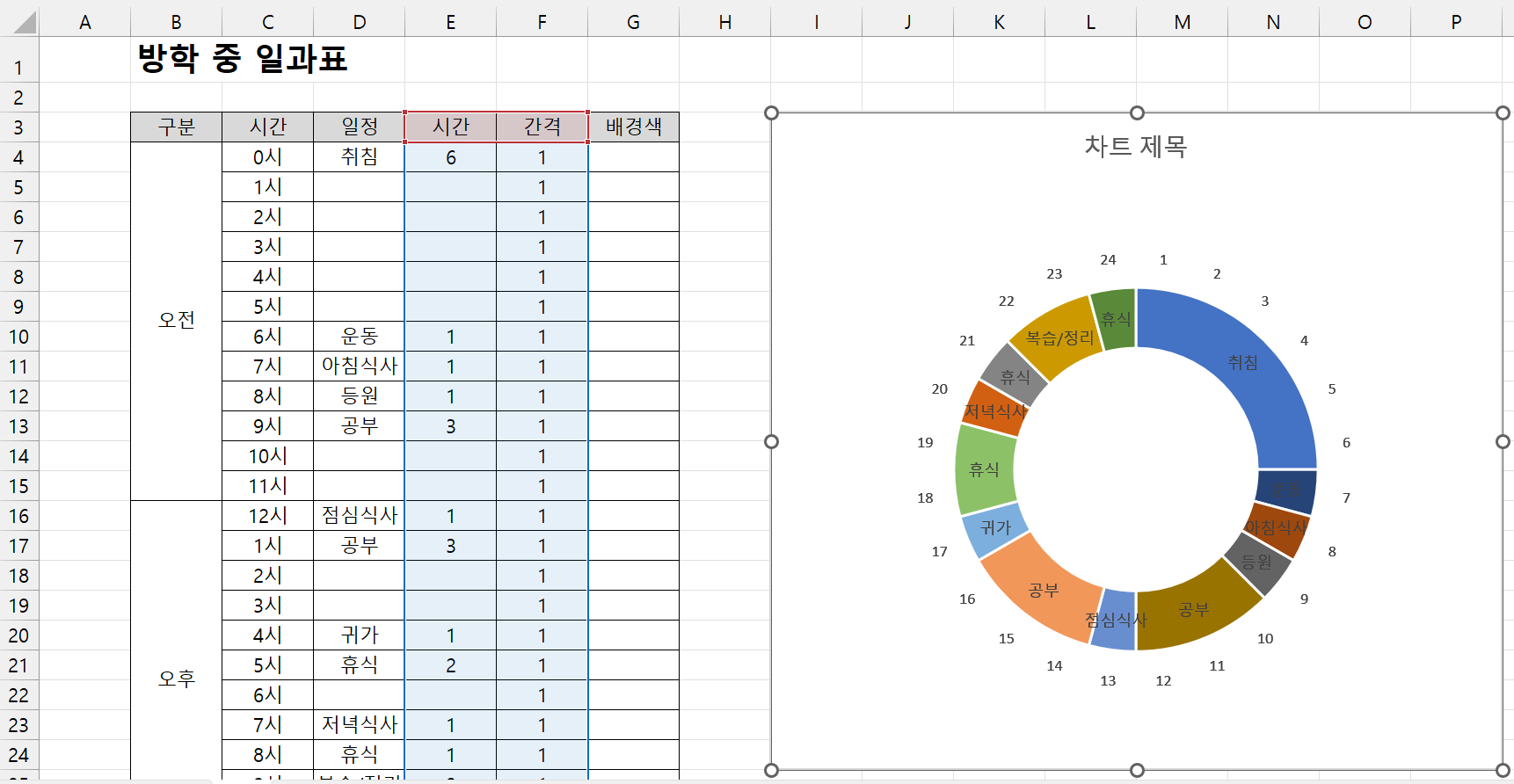Click the '등원' schedule cell

click(360, 396)
